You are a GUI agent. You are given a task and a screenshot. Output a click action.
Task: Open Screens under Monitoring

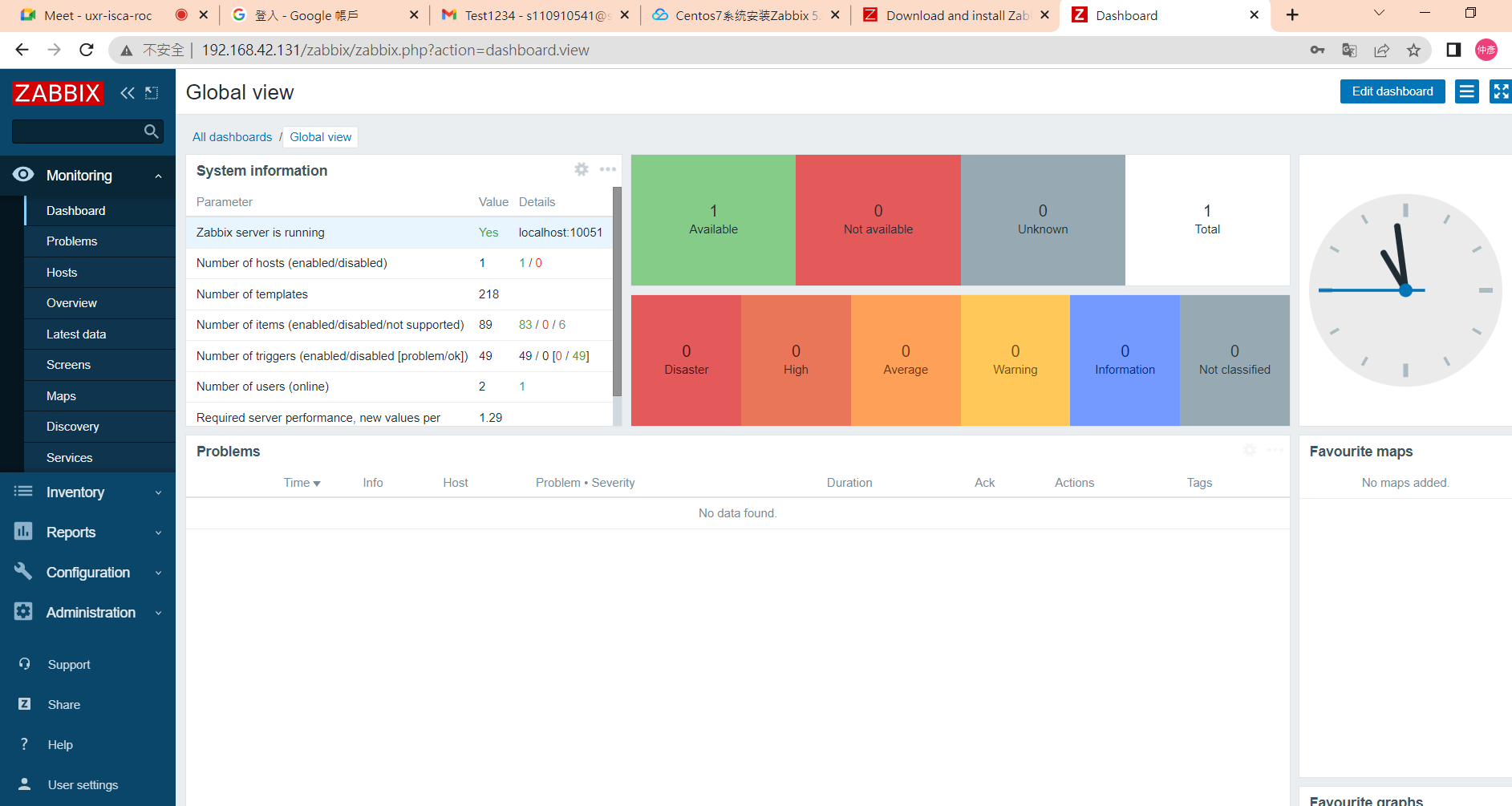click(99, 365)
